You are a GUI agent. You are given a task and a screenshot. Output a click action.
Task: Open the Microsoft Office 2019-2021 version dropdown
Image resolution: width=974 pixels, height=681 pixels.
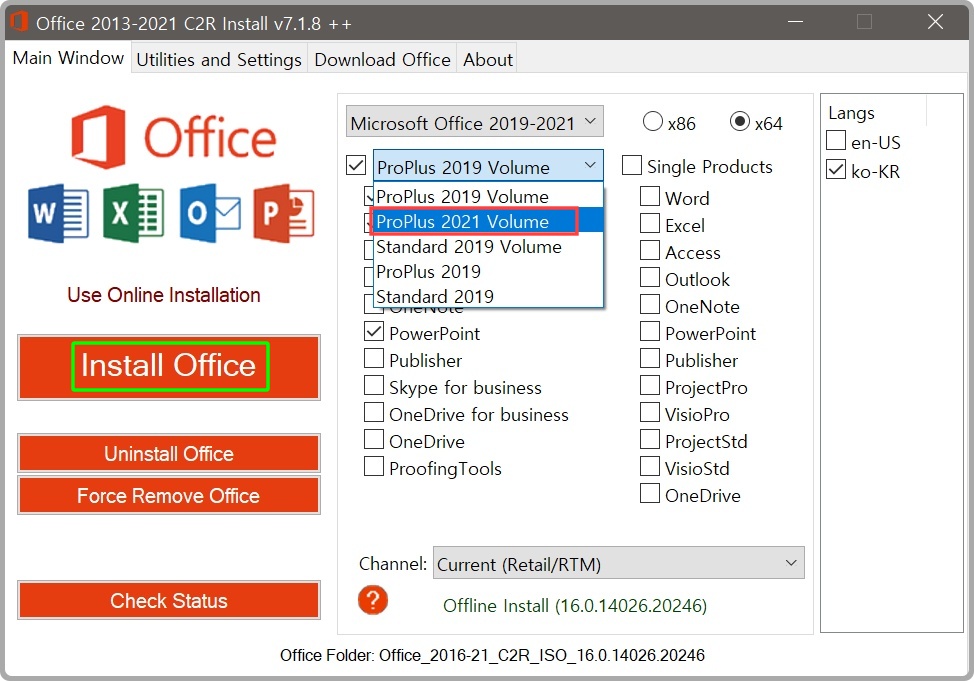click(475, 122)
